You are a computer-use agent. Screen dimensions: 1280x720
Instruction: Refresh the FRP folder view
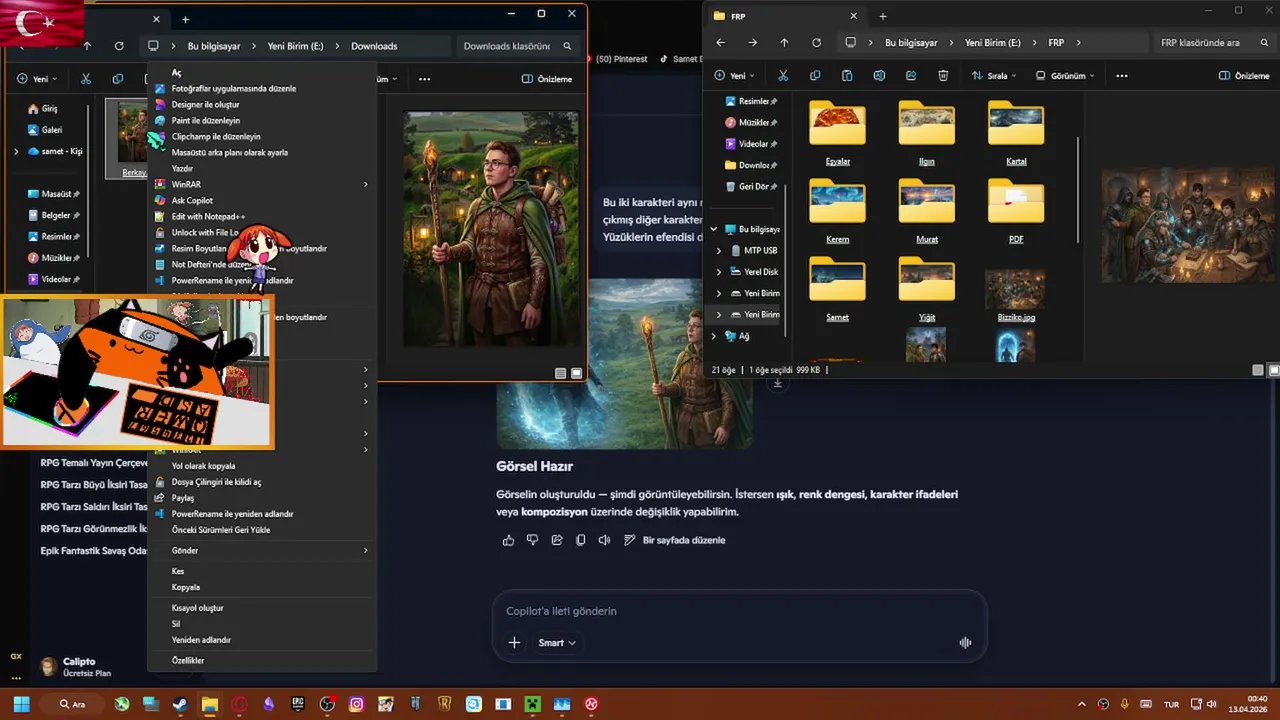coord(816,43)
